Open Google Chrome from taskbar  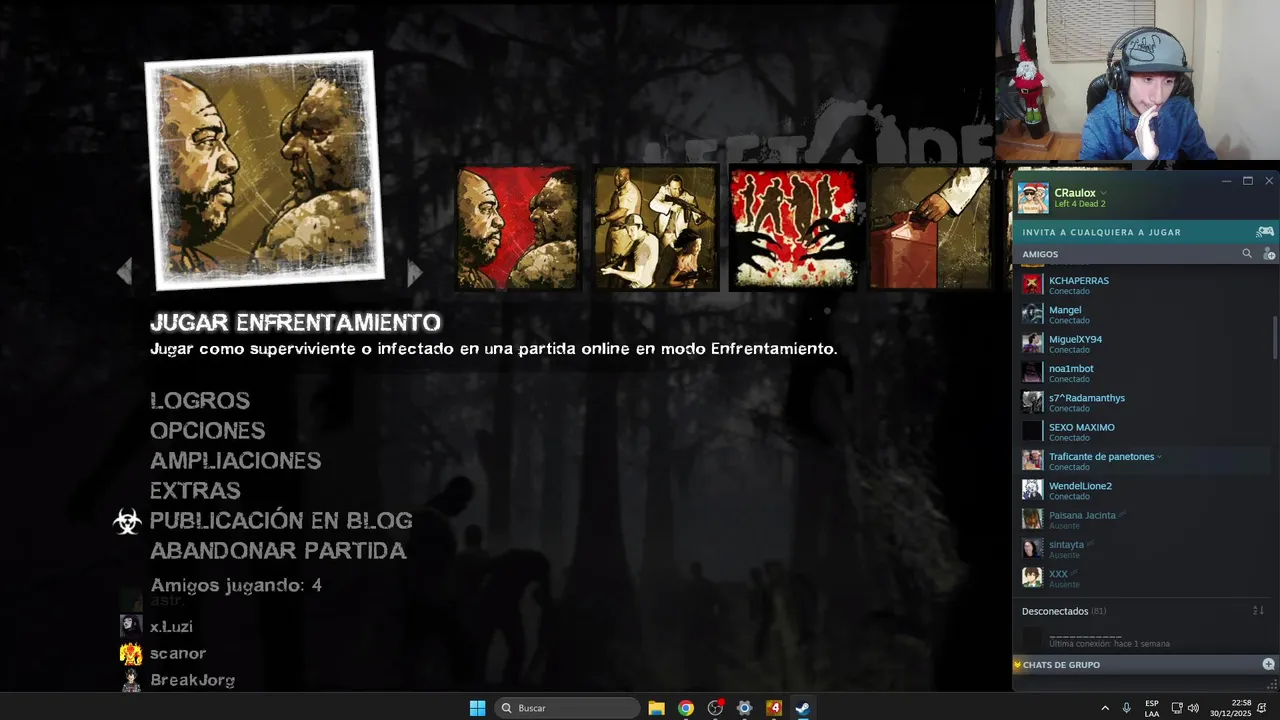(x=686, y=708)
